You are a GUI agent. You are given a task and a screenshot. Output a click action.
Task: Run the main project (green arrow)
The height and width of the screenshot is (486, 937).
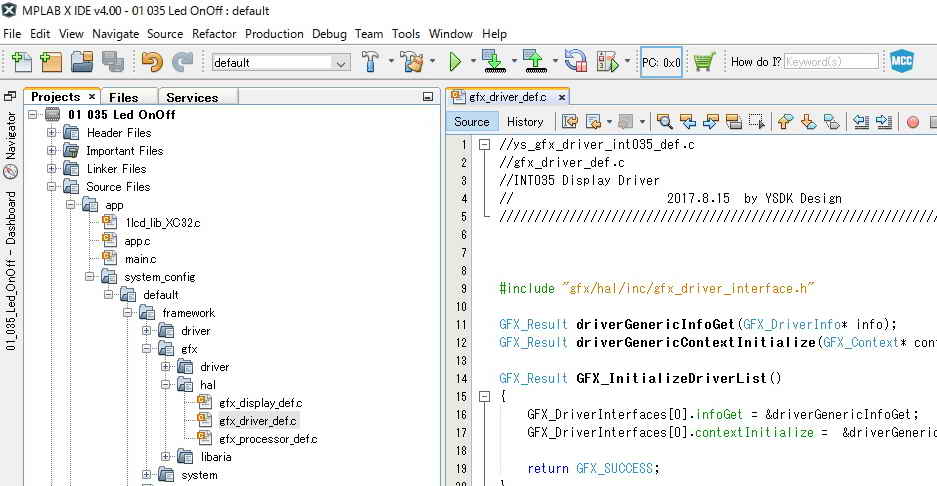(455, 62)
